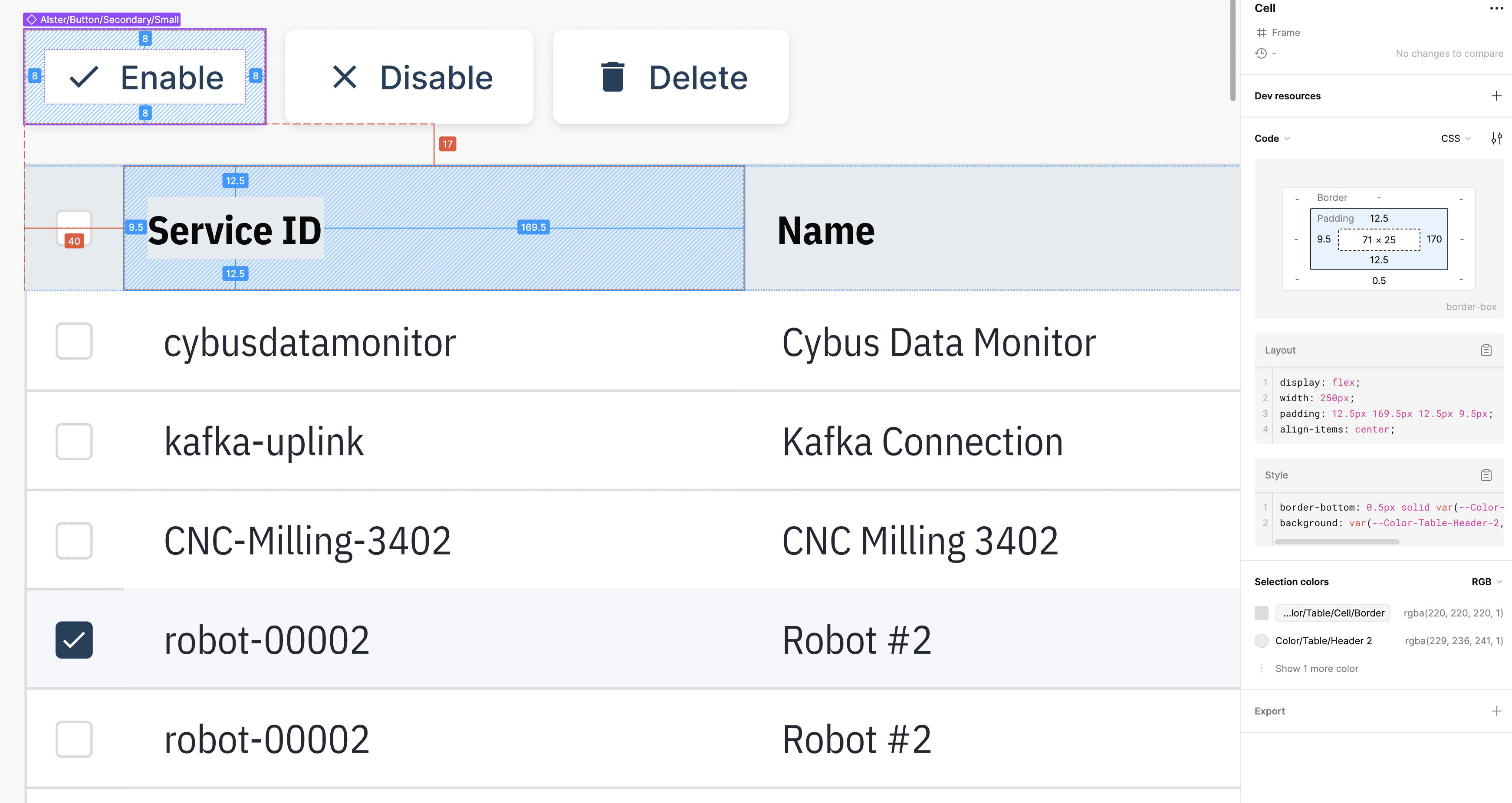The image size is (1512, 803).
Task: Click the rgba(220, 220, 220, 1) value
Action: click(x=1453, y=613)
